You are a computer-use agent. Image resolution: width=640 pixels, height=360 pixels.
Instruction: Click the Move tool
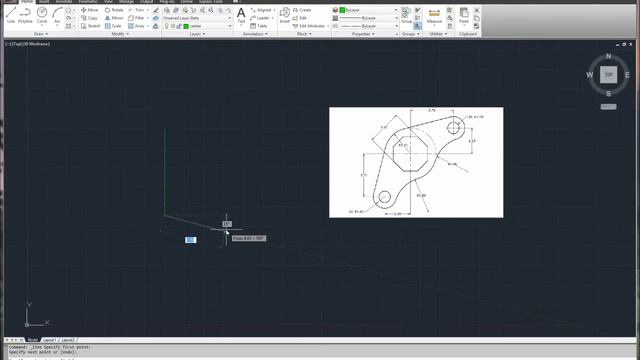click(89, 10)
